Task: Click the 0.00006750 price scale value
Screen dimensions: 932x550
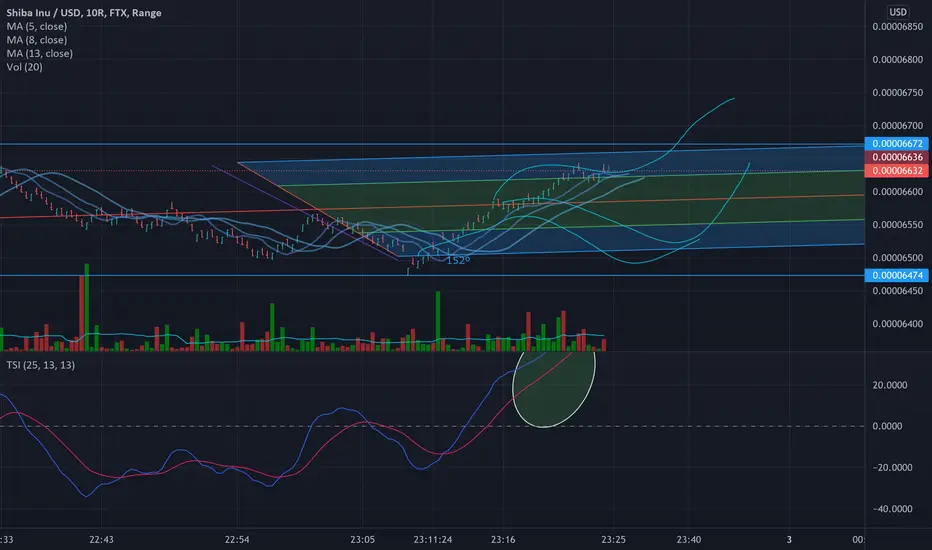Action: pyautogui.click(x=898, y=93)
